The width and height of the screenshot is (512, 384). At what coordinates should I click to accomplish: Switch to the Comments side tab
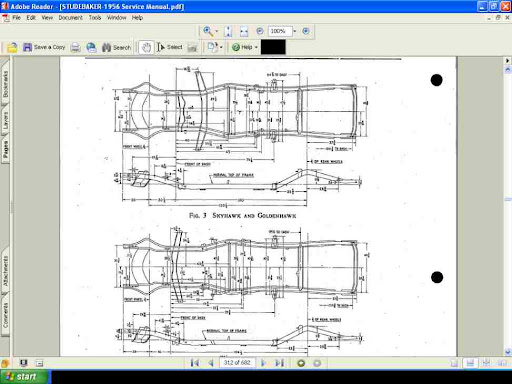(5, 315)
